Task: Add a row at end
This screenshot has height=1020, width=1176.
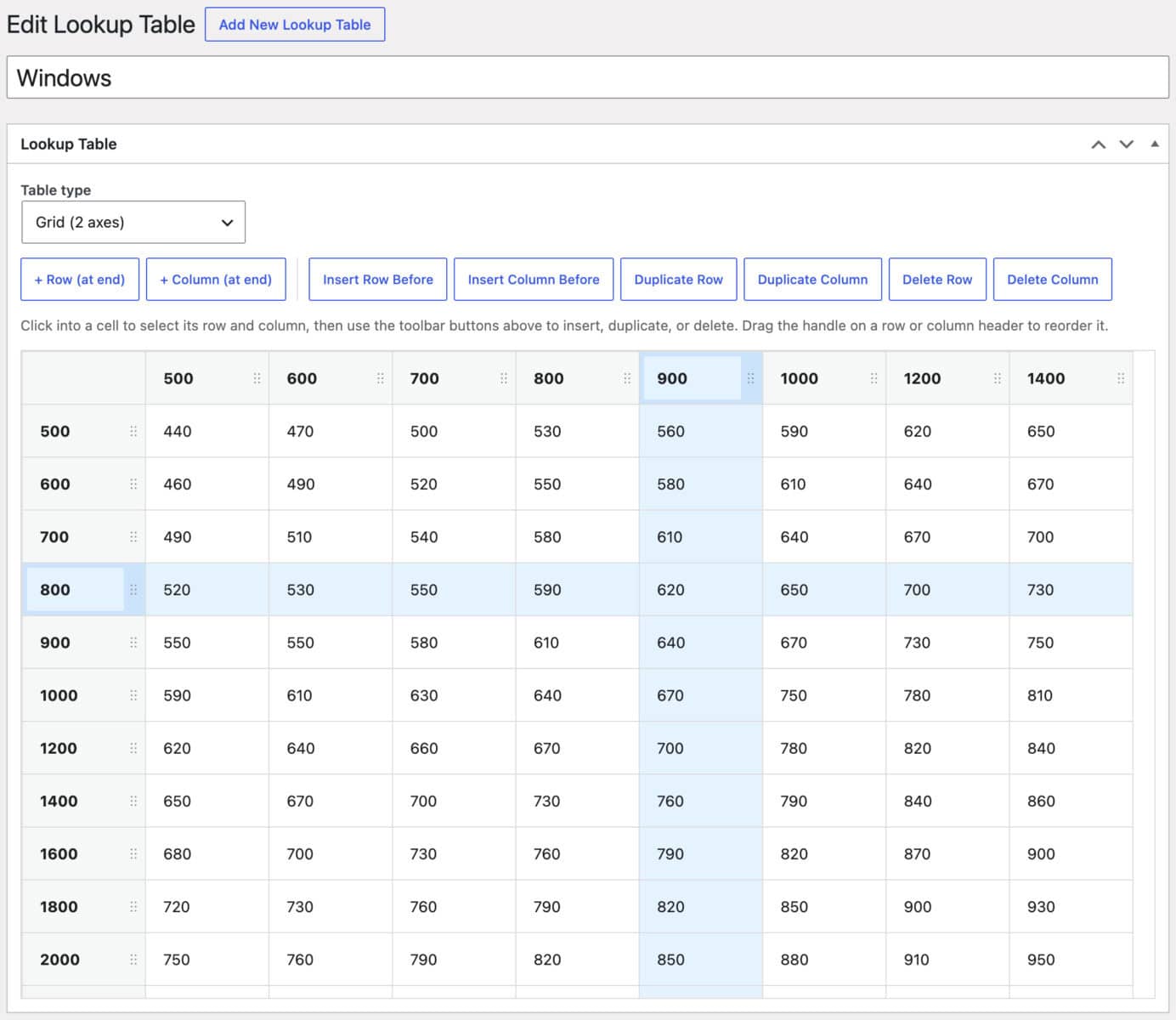Action: point(80,280)
